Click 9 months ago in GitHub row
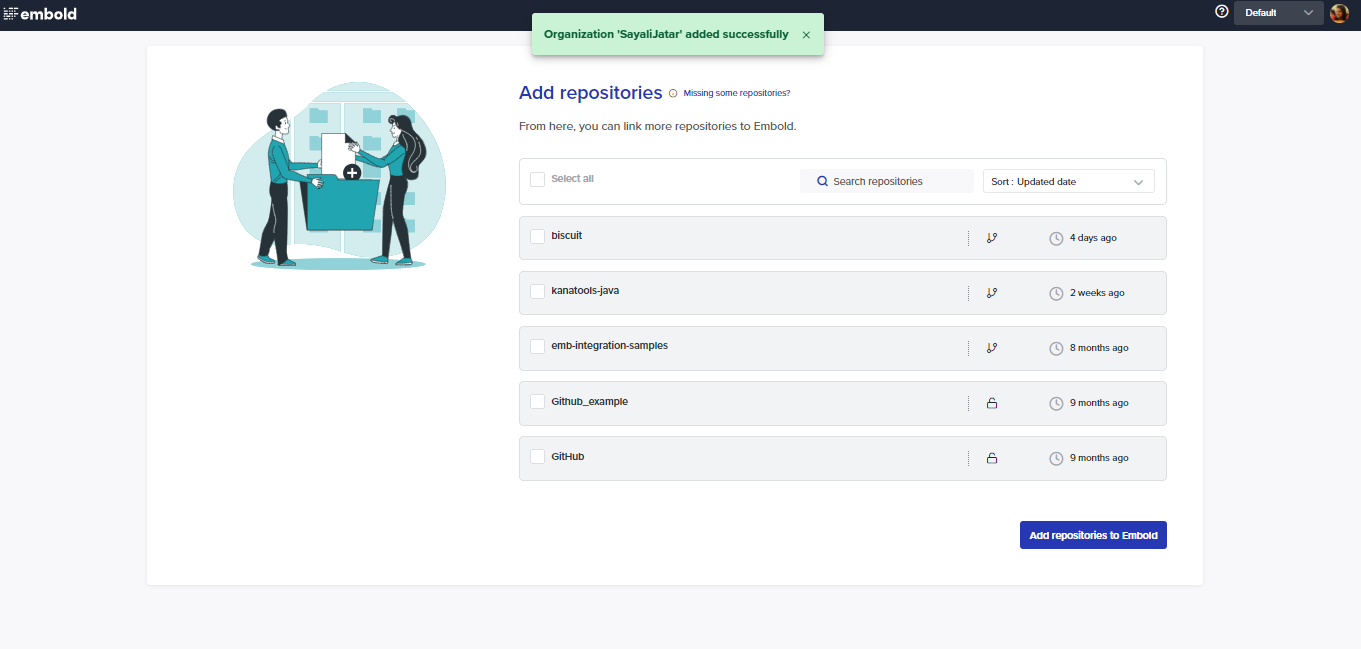1361x649 pixels. (1099, 458)
